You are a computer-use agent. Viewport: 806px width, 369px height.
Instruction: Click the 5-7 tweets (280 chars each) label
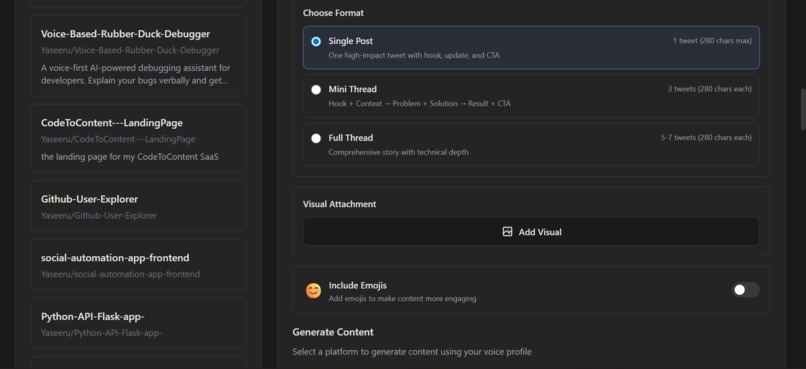[706, 137]
